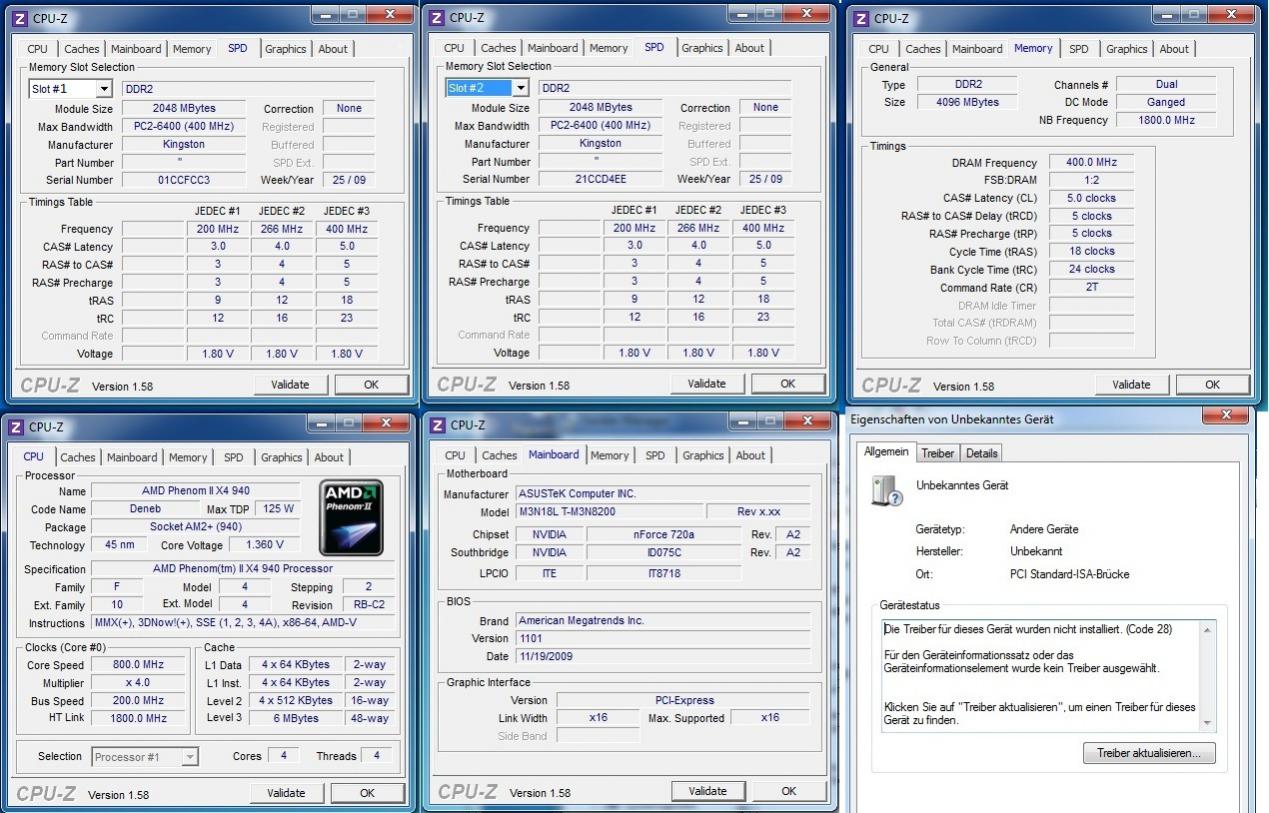Click the Dual channels field in Memory window
The height and width of the screenshot is (813, 1269).
[x=1166, y=84]
